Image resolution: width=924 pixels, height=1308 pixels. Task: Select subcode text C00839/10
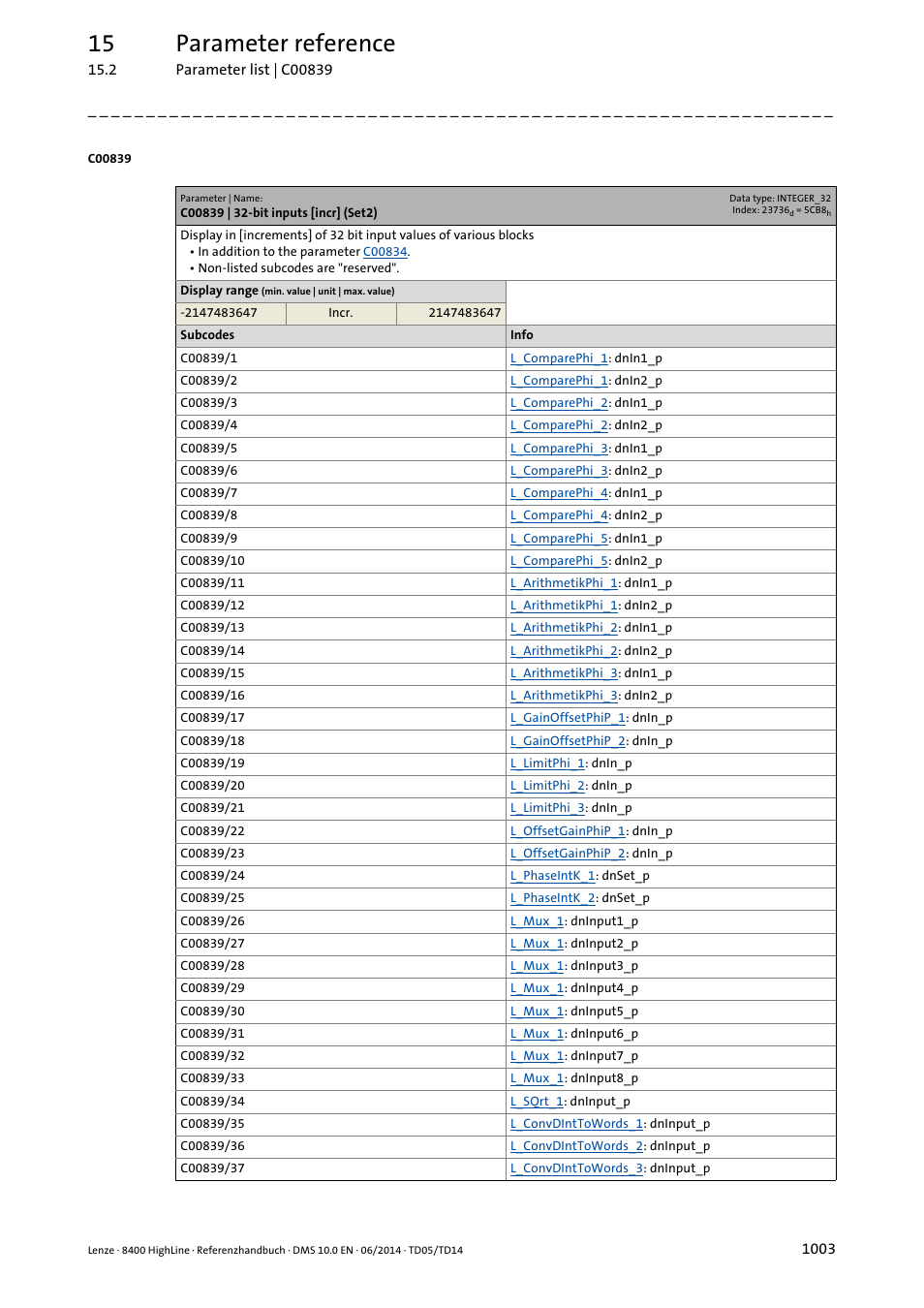212,561
